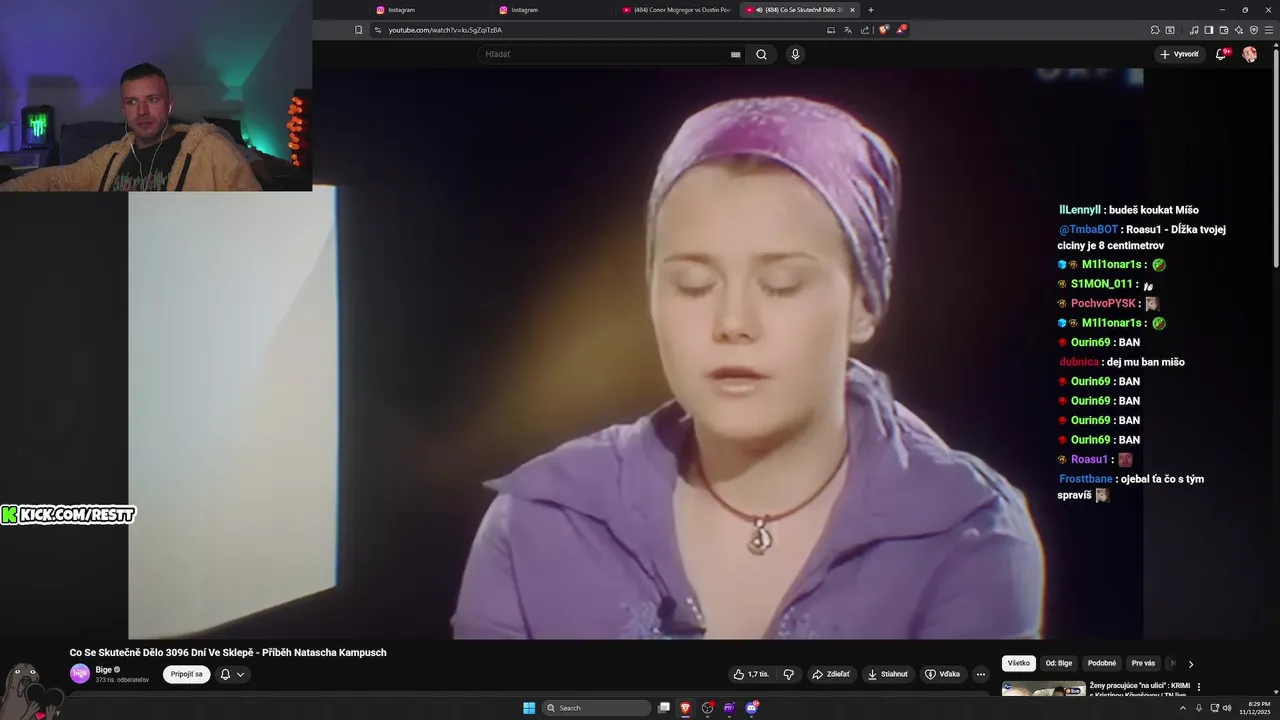
Task: Select the Všetko filter chip
Action: tap(1018, 663)
